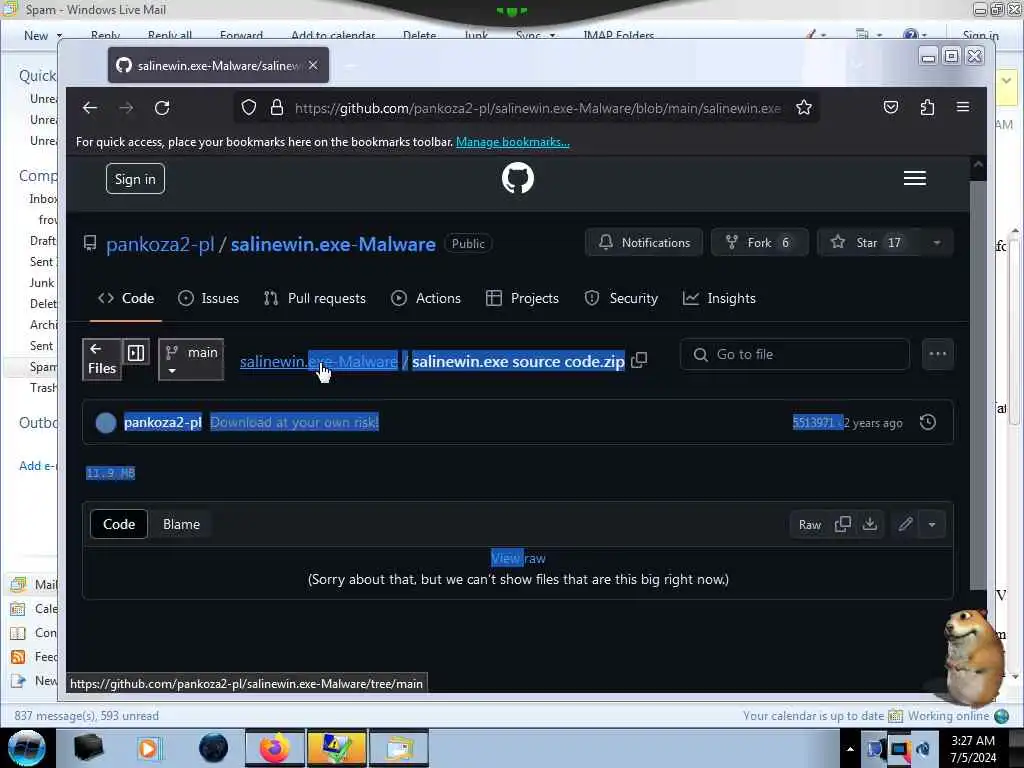Open media player taskbar icon
The width and height of the screenshot is (1024, 768).
148,748
